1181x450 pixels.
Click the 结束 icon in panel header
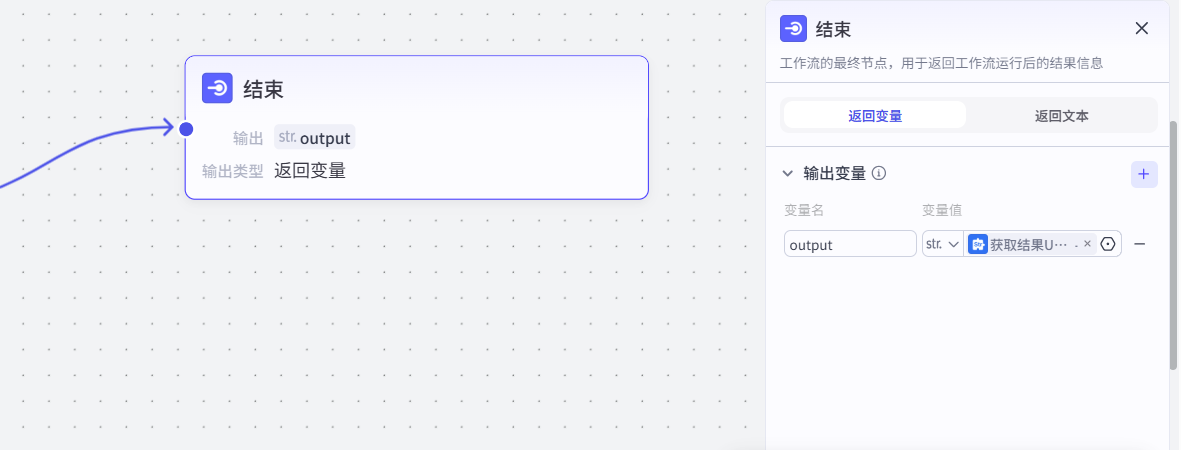[x=793, y=28]
